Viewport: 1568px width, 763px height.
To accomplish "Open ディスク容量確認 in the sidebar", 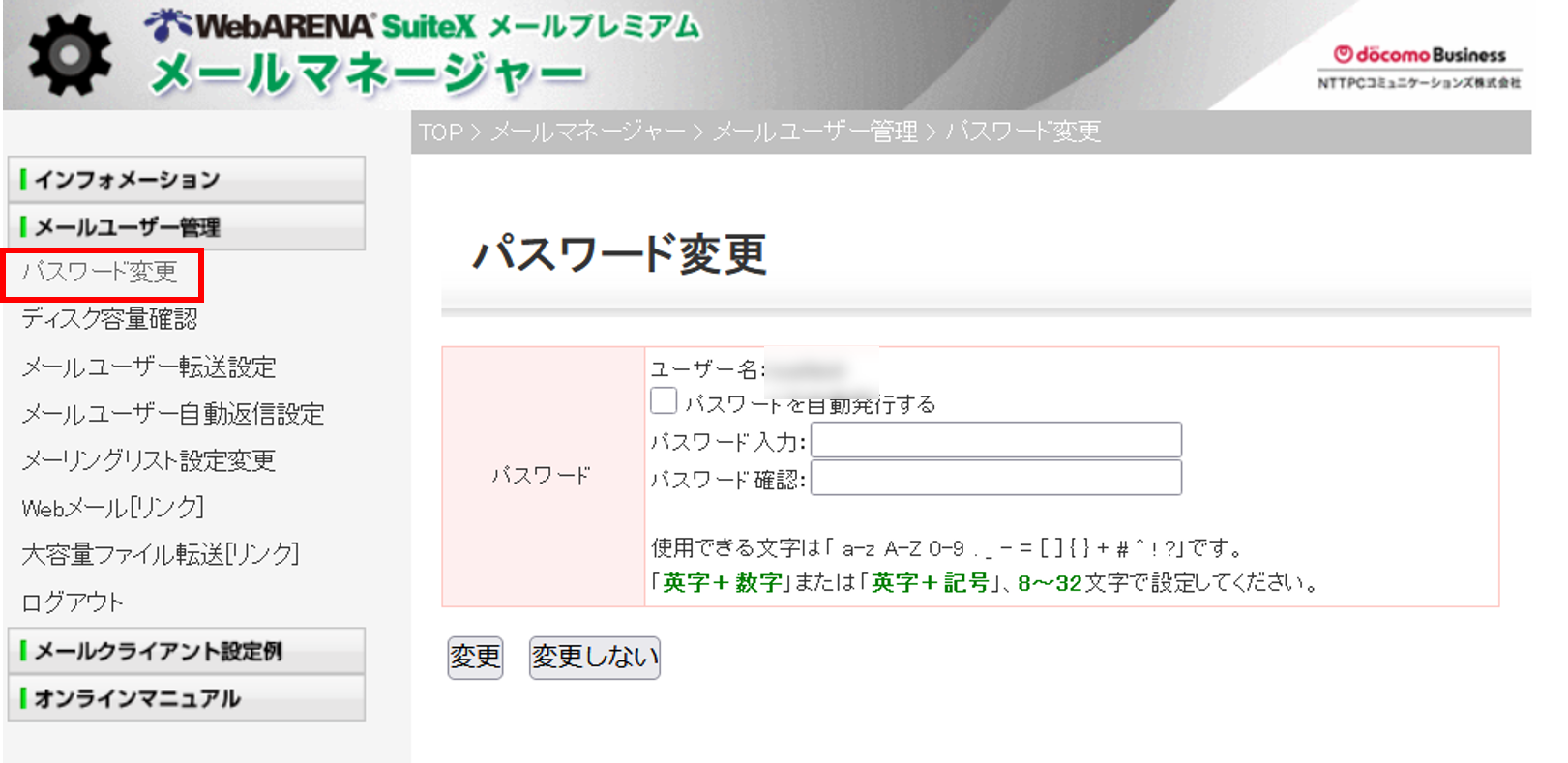I will 109,319.
